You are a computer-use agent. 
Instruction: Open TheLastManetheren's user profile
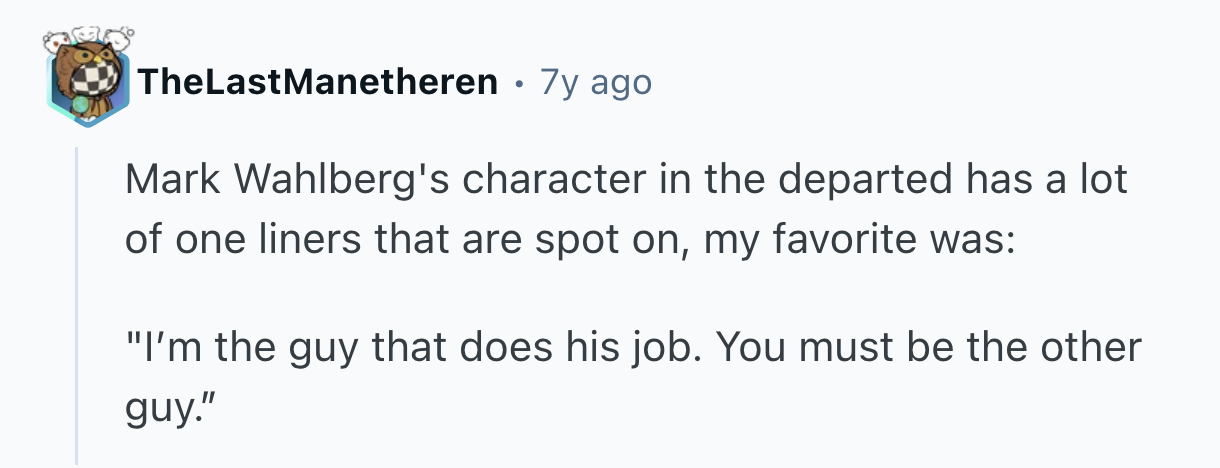[319, 82]
